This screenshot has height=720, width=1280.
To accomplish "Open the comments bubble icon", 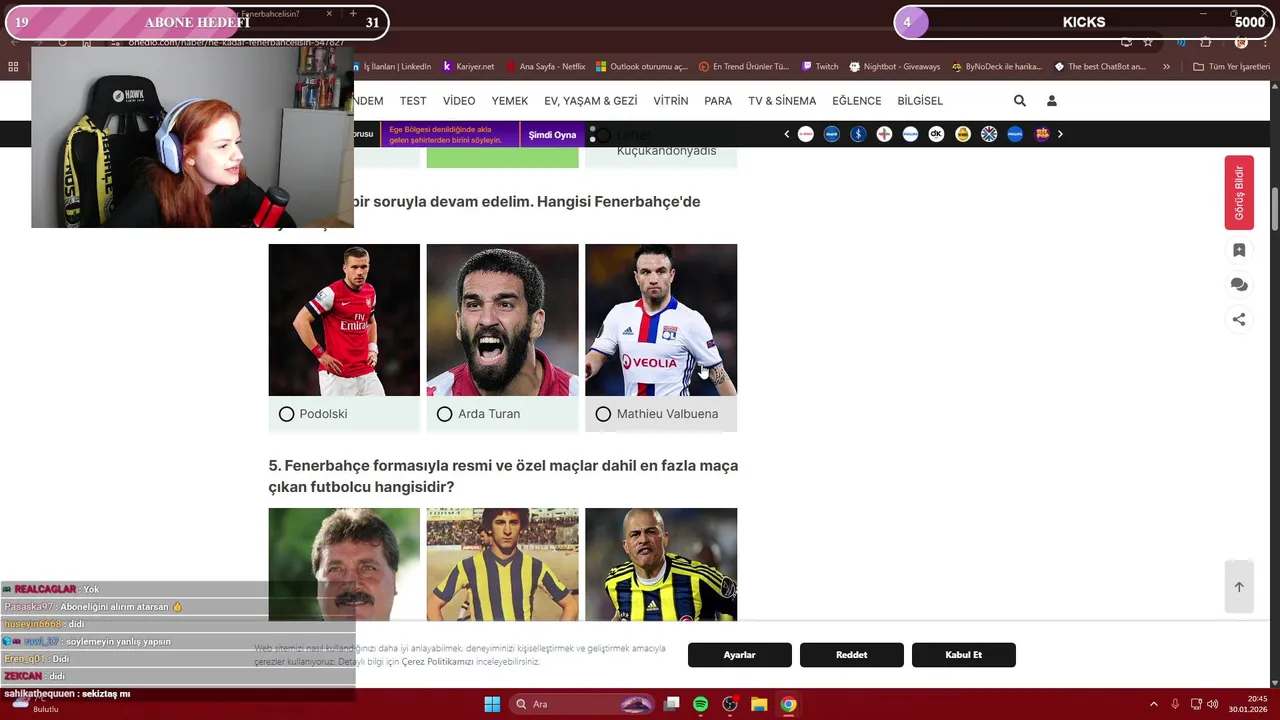I will coord(1239,285).
